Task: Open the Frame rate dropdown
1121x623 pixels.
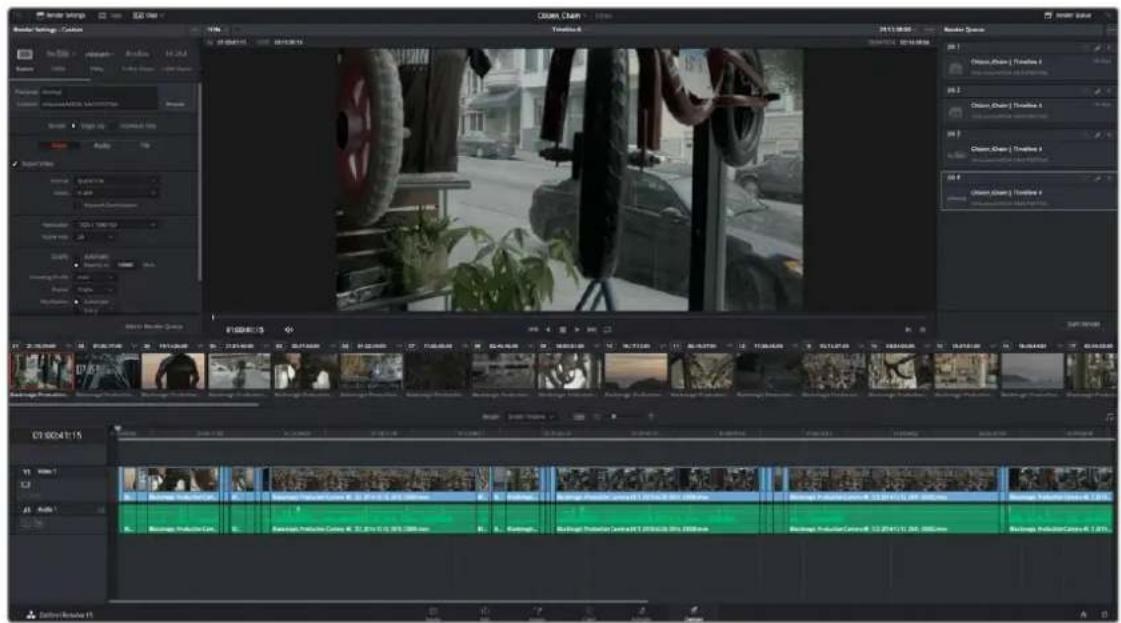Action: click(x=94, y=237)
